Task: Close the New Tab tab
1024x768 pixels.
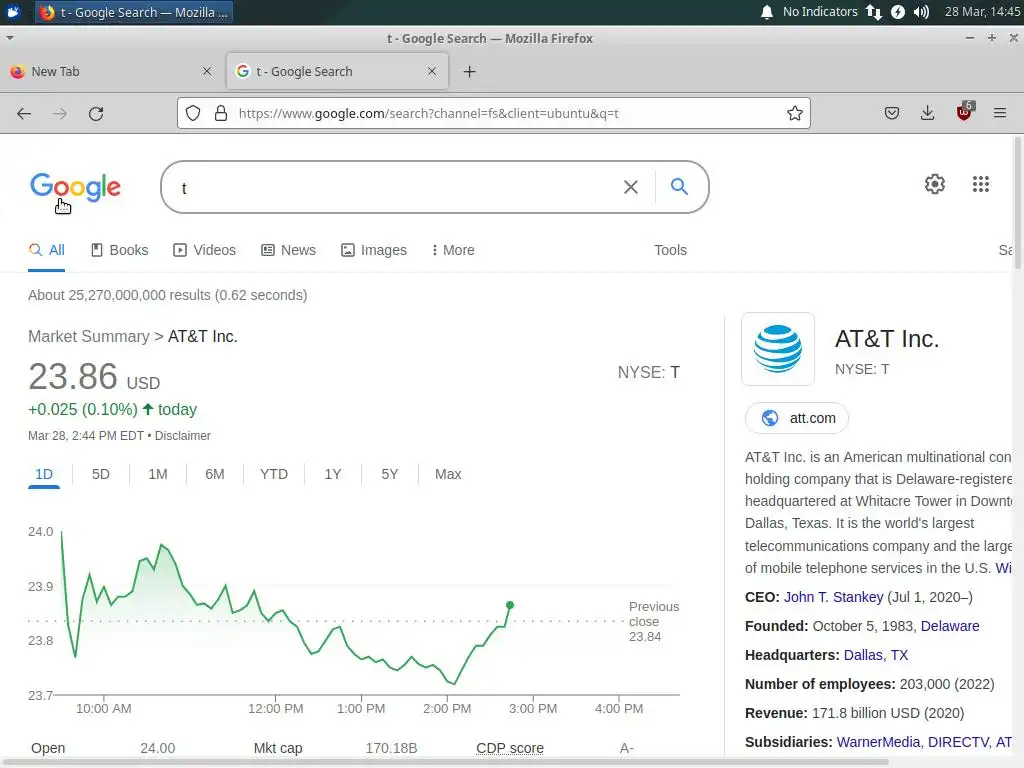Action: coord(207,71)
